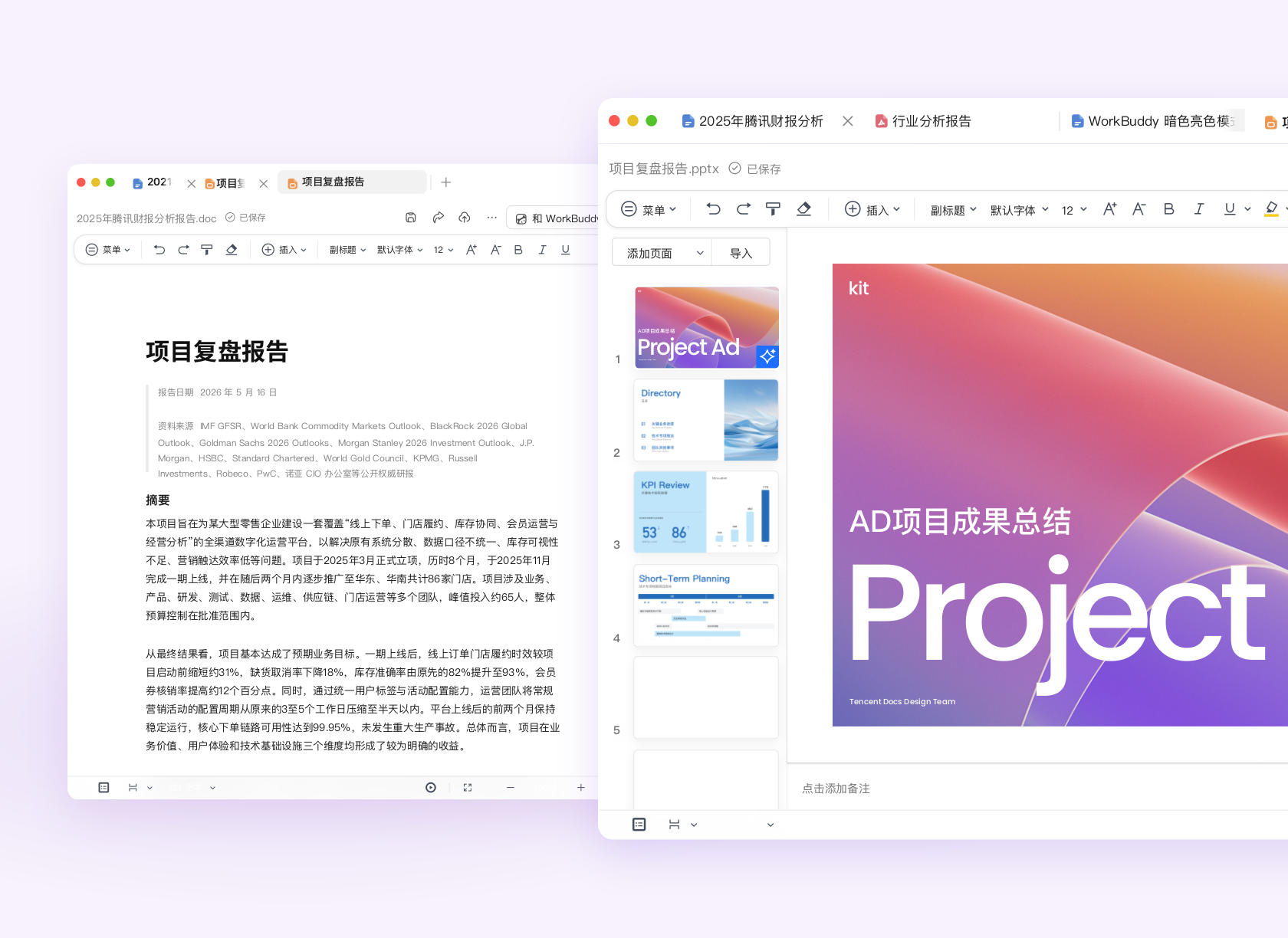
Task: Open 默认字体 font dropdown in presentation window
Action: [1020, 210]
